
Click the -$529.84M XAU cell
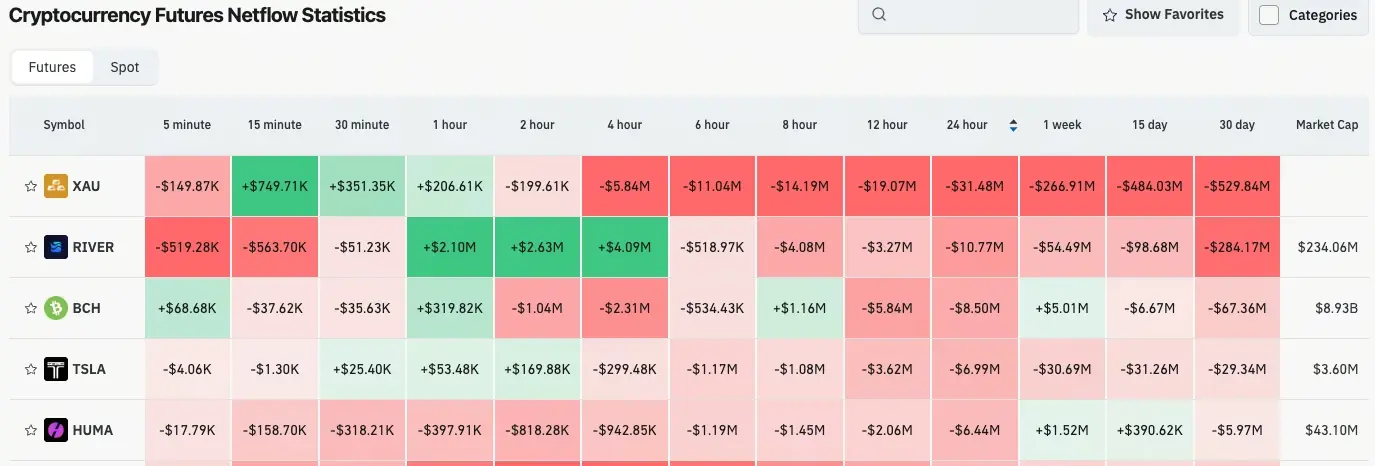tap(1237, 186)
